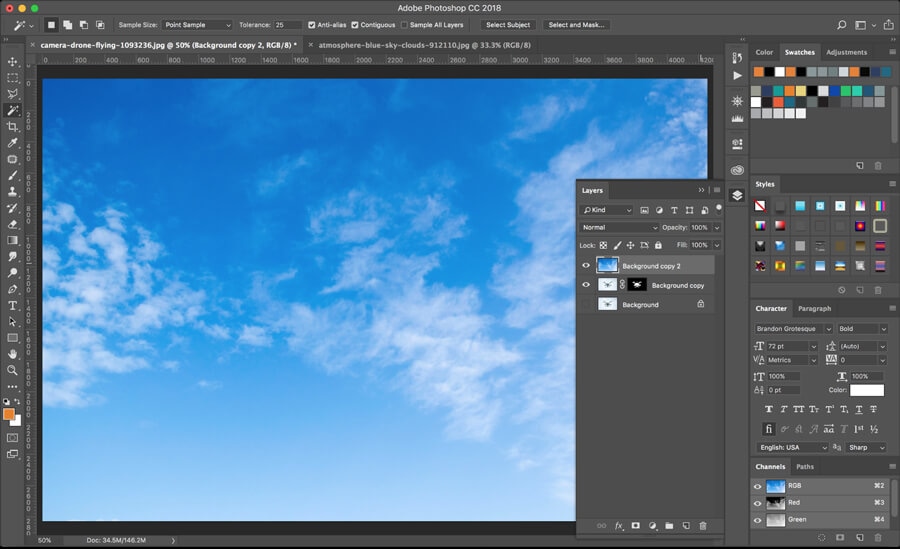The width and height of the screenshot is (900, 549).
Task: Select the Hand tool
Action: 13,354
